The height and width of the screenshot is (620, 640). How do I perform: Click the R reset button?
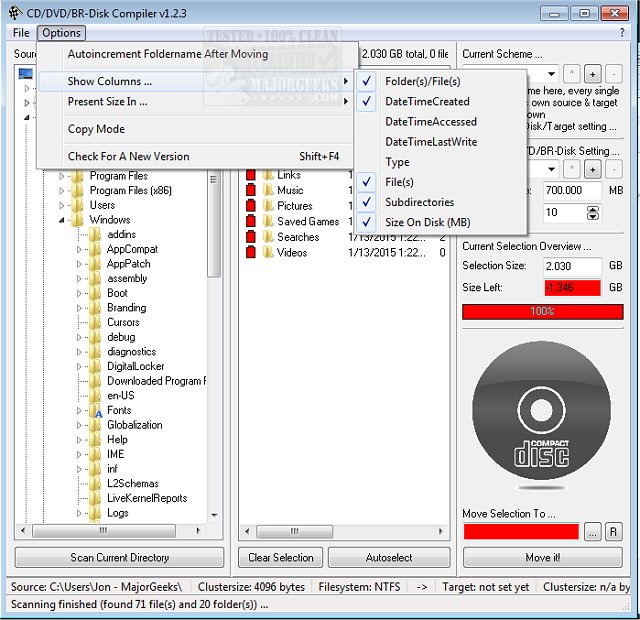pyautogui.click(x=613, y=532)
